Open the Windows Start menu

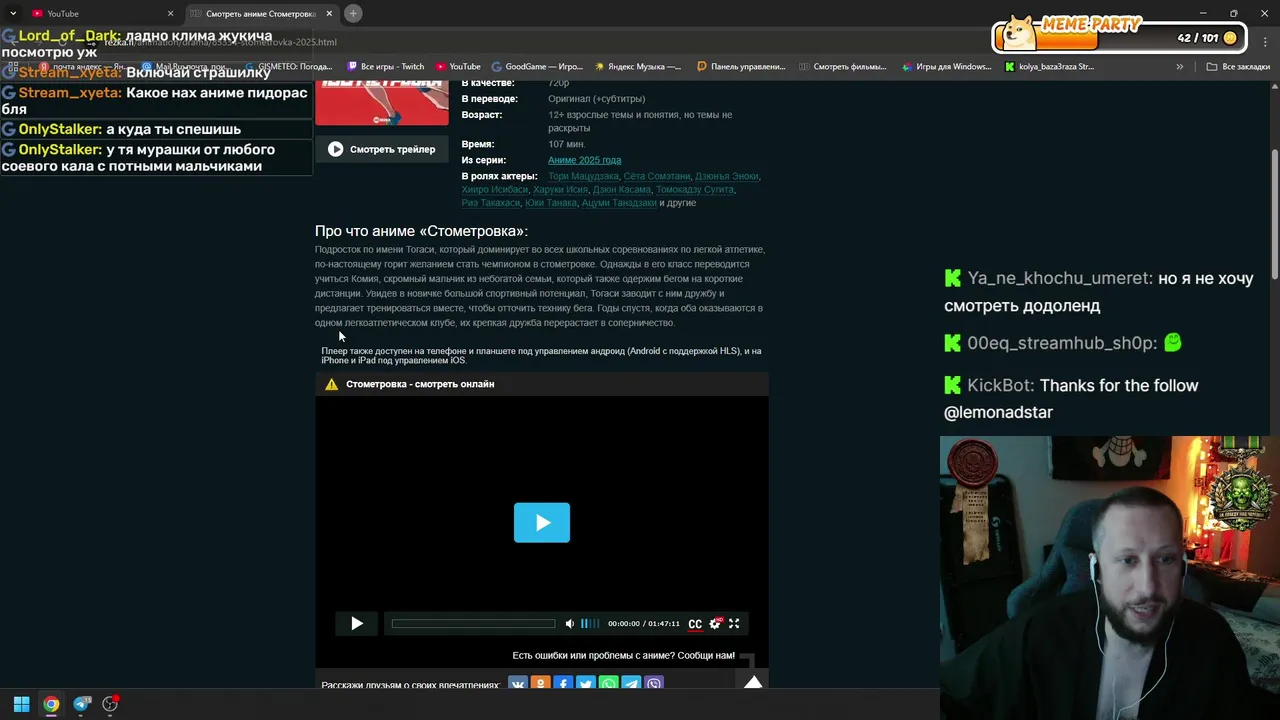click(21, 704)
